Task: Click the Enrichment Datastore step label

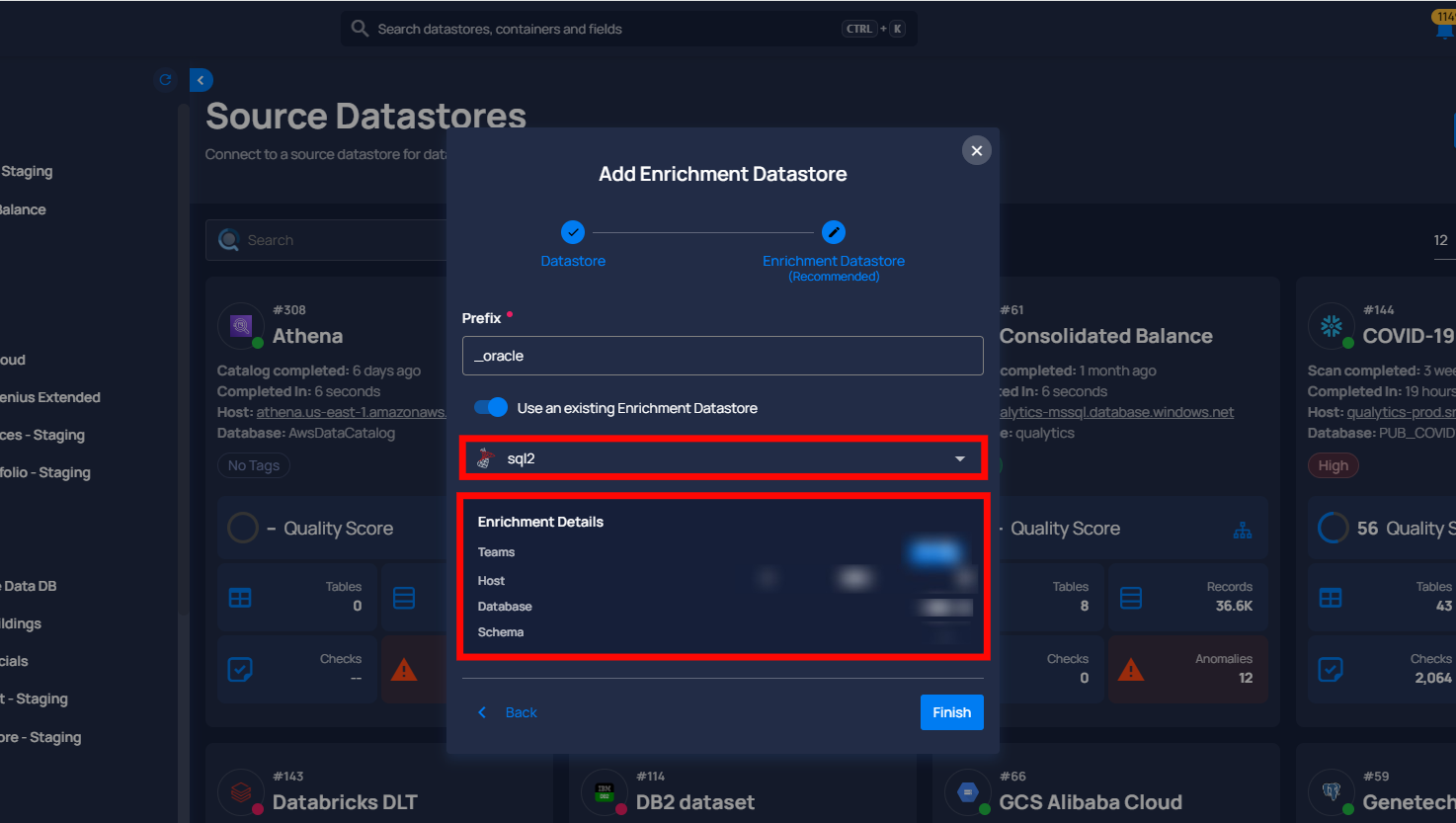Action: (834, 261)
